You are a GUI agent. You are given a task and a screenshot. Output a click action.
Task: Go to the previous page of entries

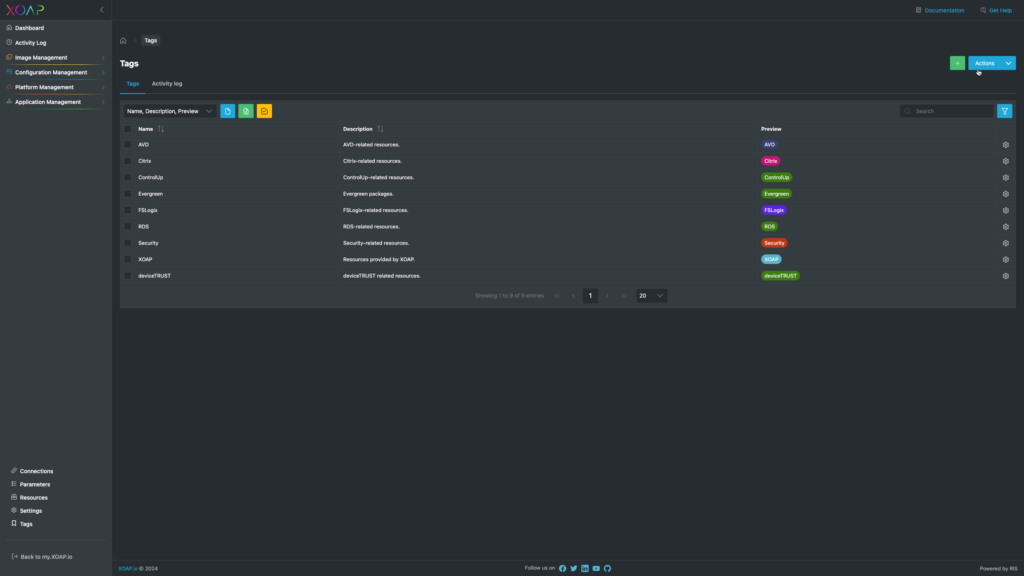(573, 296)
